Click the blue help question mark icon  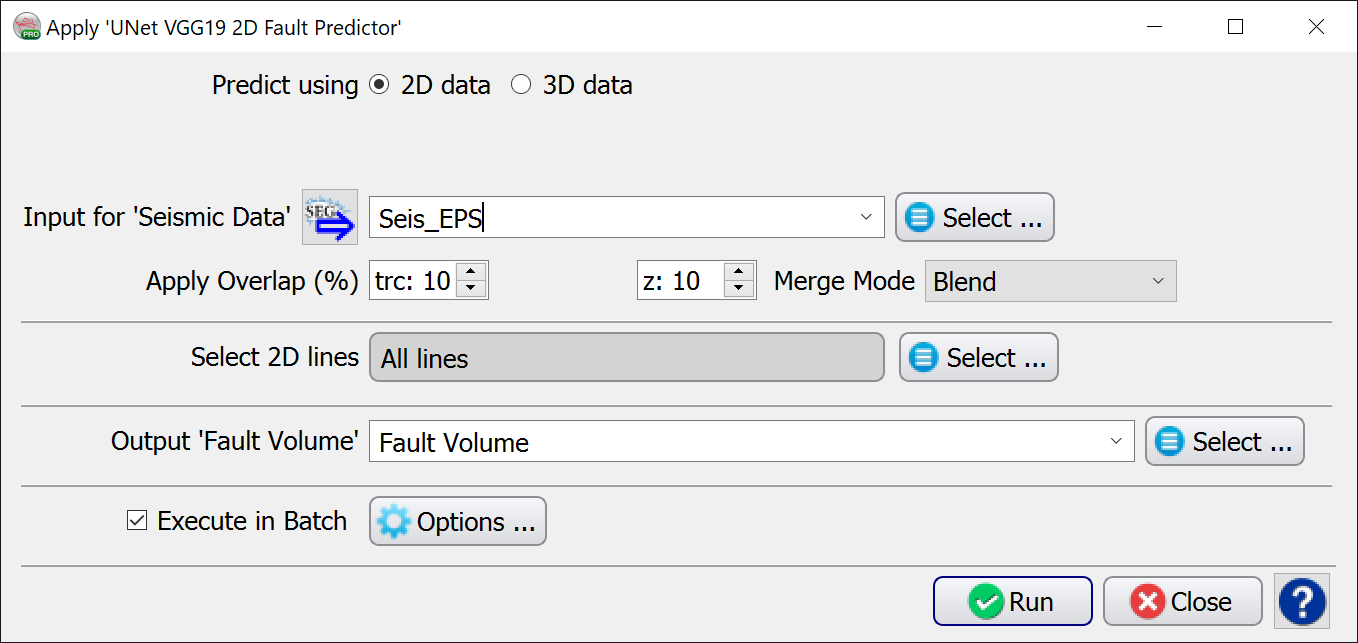(1302, 601)
